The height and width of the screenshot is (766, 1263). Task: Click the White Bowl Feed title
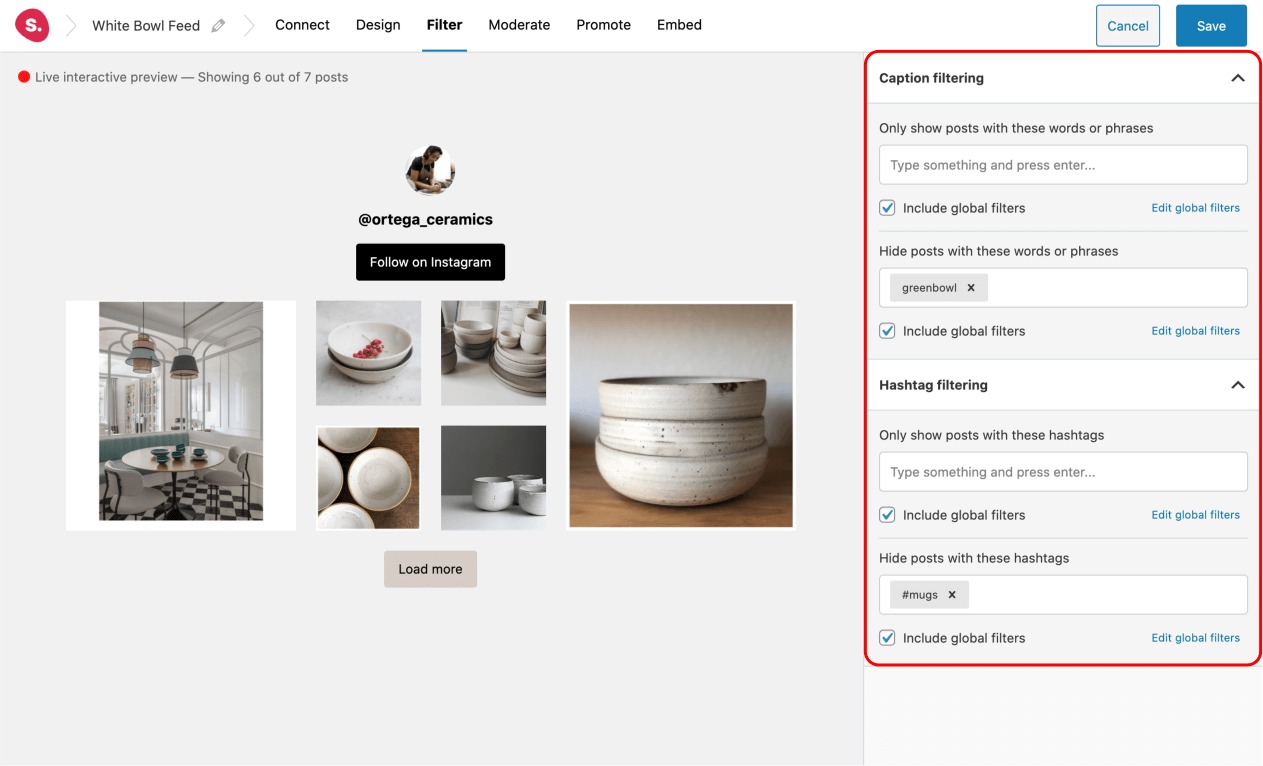(146, 25)
